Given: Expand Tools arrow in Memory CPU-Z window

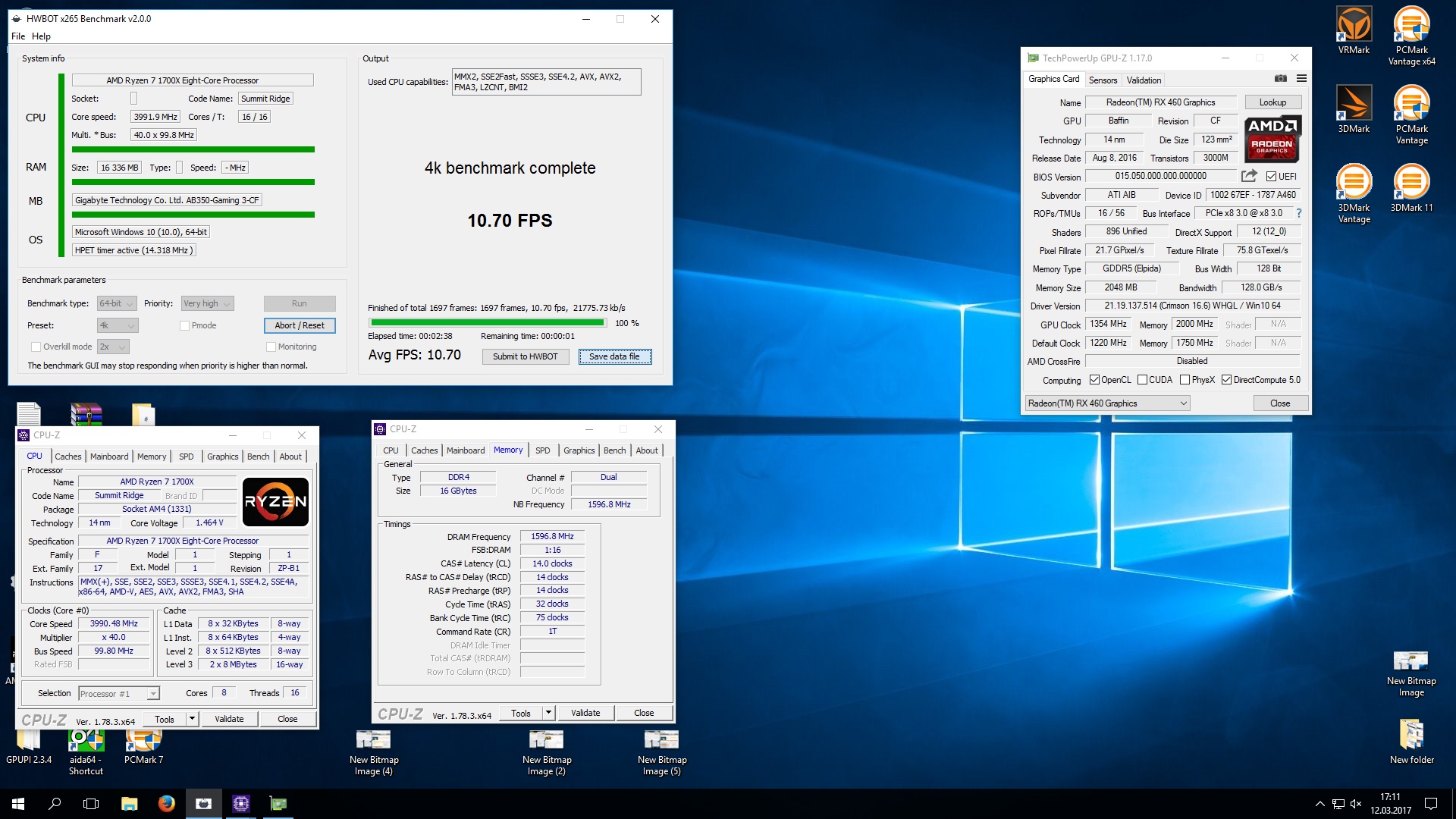Looking at the screenshot, I should click(549, 713).
